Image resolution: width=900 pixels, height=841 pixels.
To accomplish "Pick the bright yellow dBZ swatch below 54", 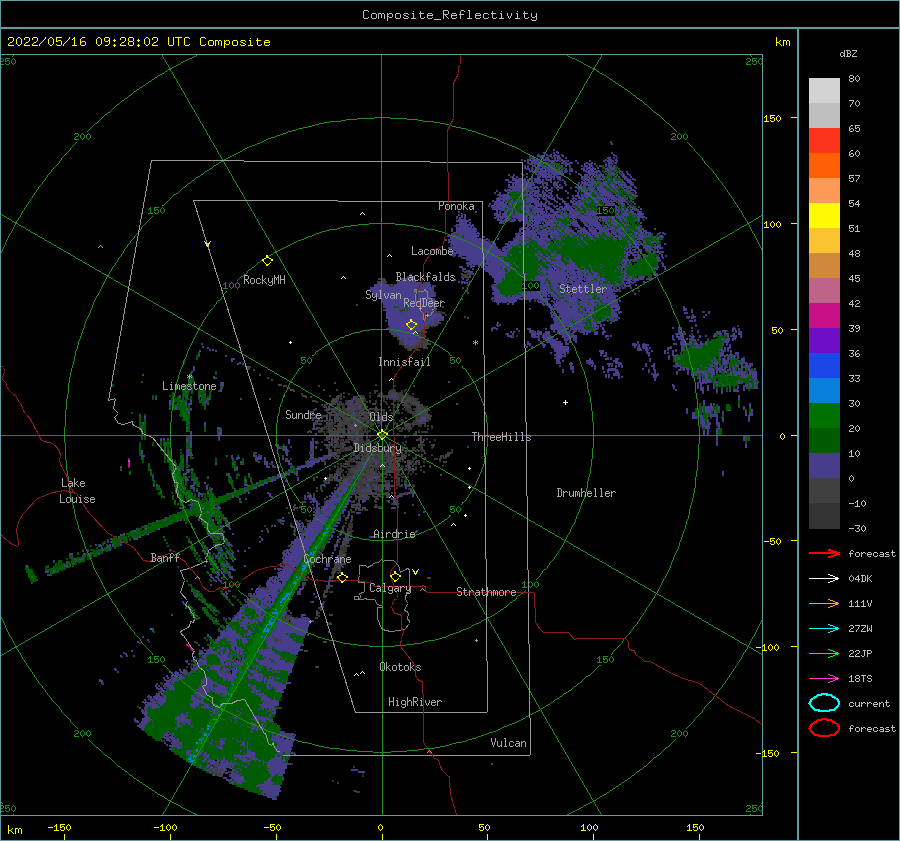I will (x=824, y=216).
